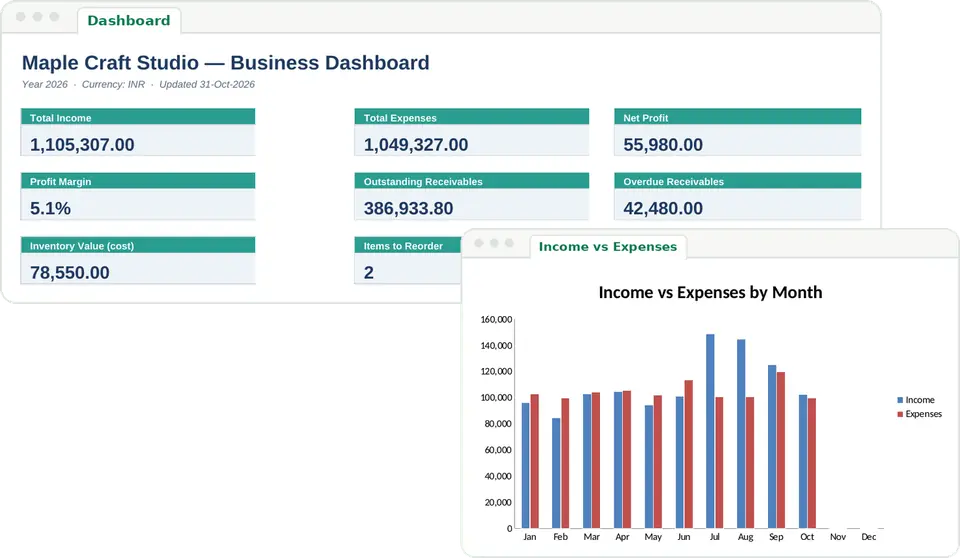Viewport: 960px width, 558px height.
Task: Click the red Expenses legend swatch
Action: (x=900, y=414)
